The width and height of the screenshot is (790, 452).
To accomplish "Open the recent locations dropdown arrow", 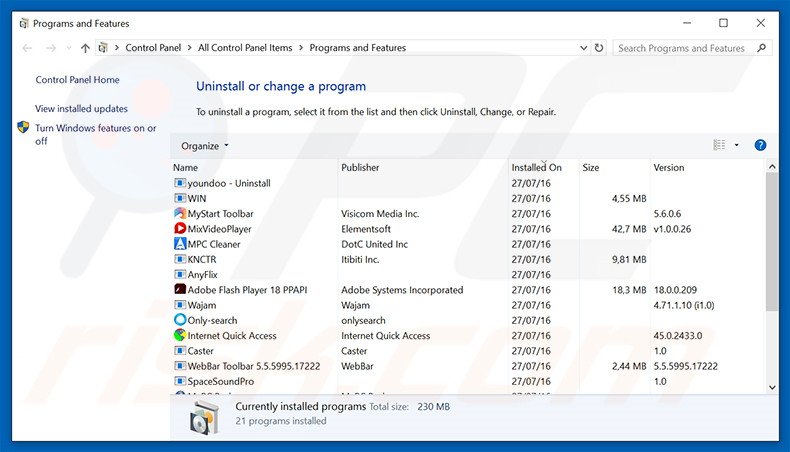I will coord(69,48).
